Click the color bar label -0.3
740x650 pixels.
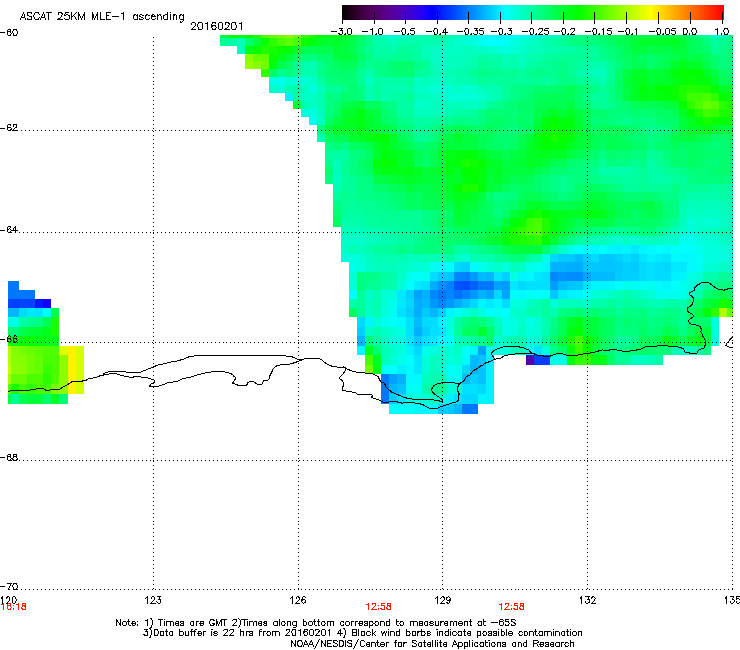click(502, 32)
